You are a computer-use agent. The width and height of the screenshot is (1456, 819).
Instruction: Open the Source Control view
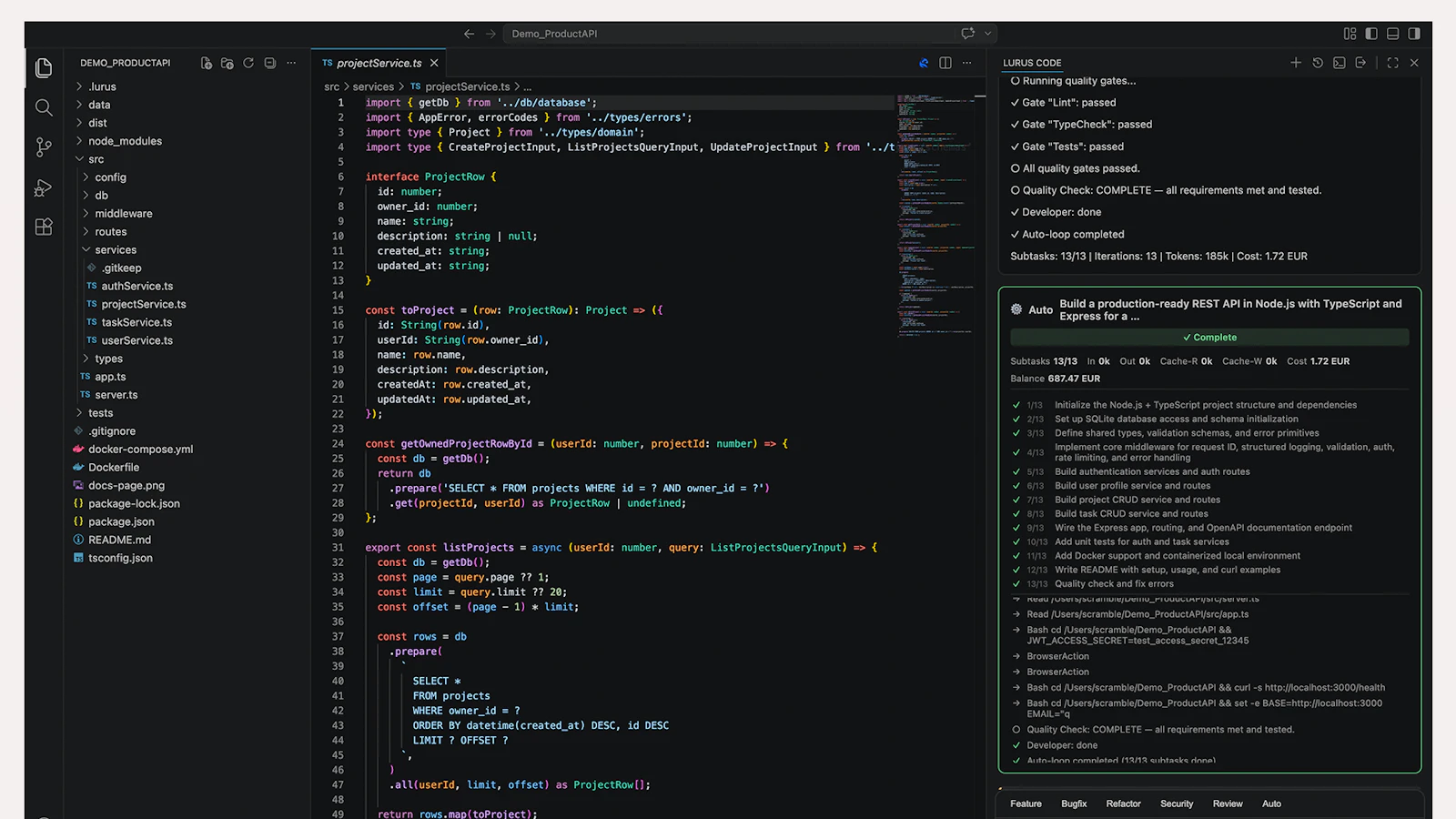tap(44, 147)
